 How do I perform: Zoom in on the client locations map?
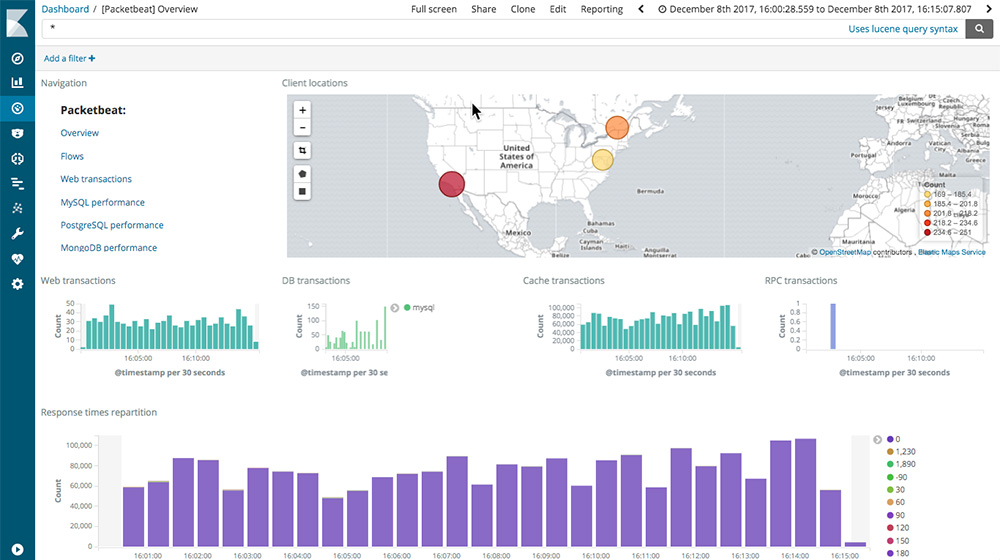[302, 110]
